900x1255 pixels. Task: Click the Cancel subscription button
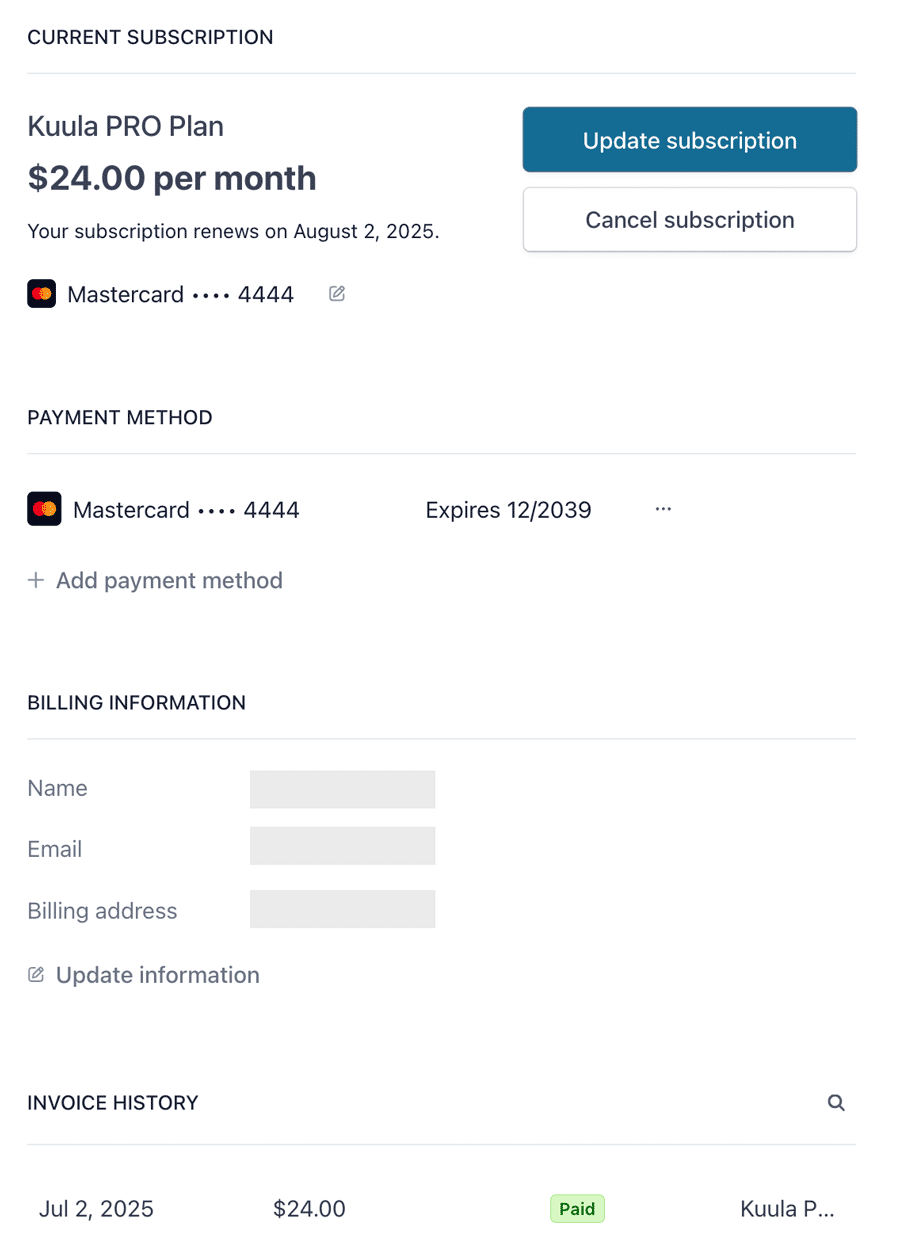[689, 220]
